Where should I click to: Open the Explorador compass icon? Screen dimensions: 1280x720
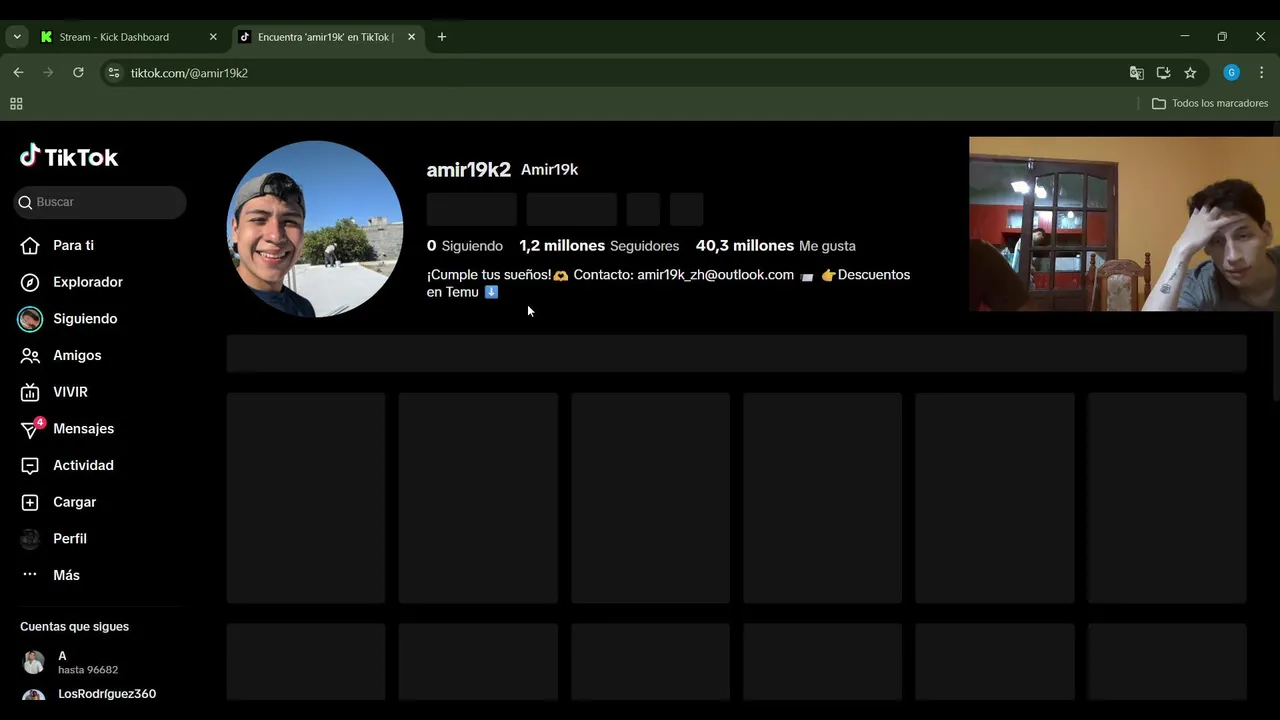coord(30,282)
